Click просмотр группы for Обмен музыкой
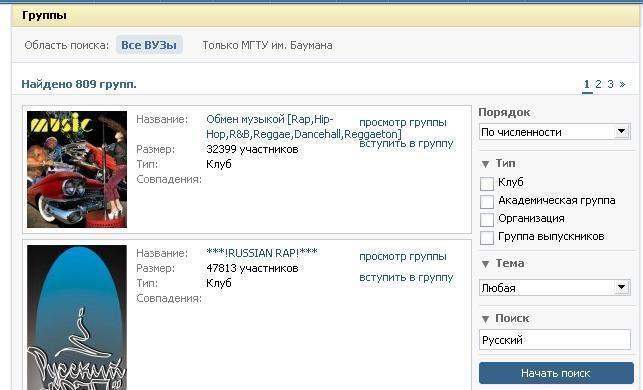This screenshot has width=643, height=390. click(x=403, y=123)
